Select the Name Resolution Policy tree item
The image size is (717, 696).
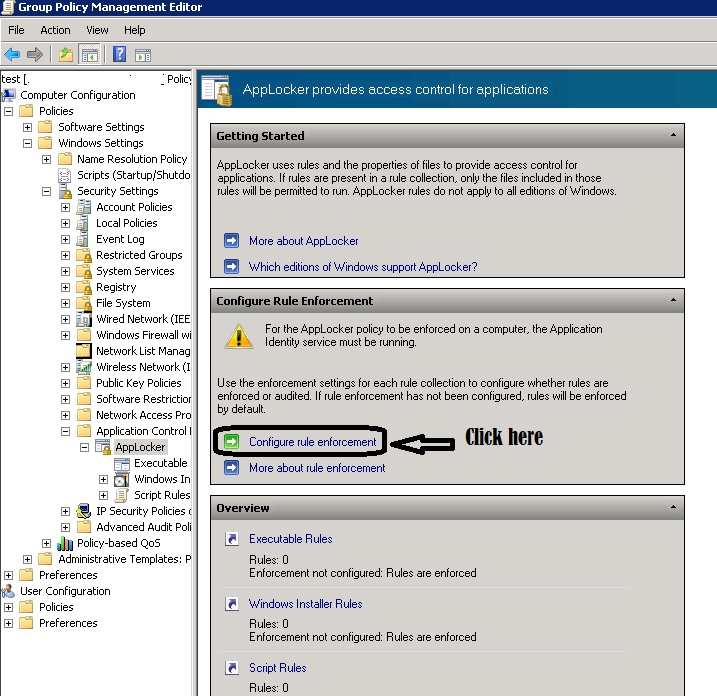tap(132, 159)
